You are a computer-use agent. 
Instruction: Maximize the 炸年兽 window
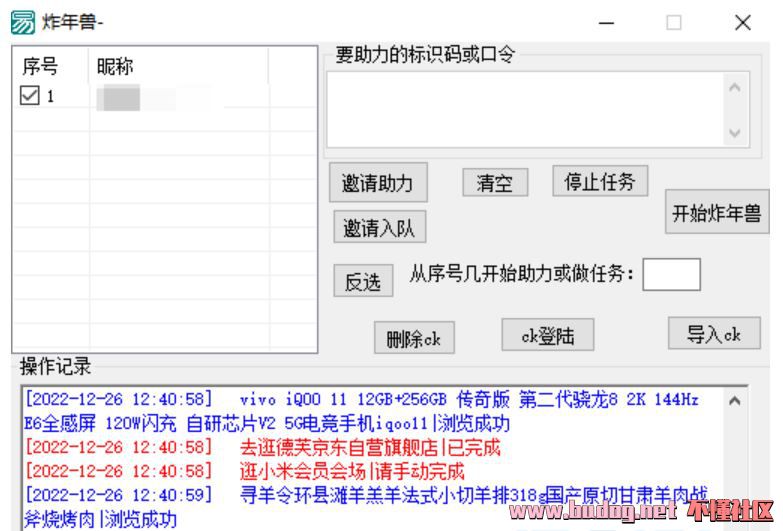(x=674, y=23)
